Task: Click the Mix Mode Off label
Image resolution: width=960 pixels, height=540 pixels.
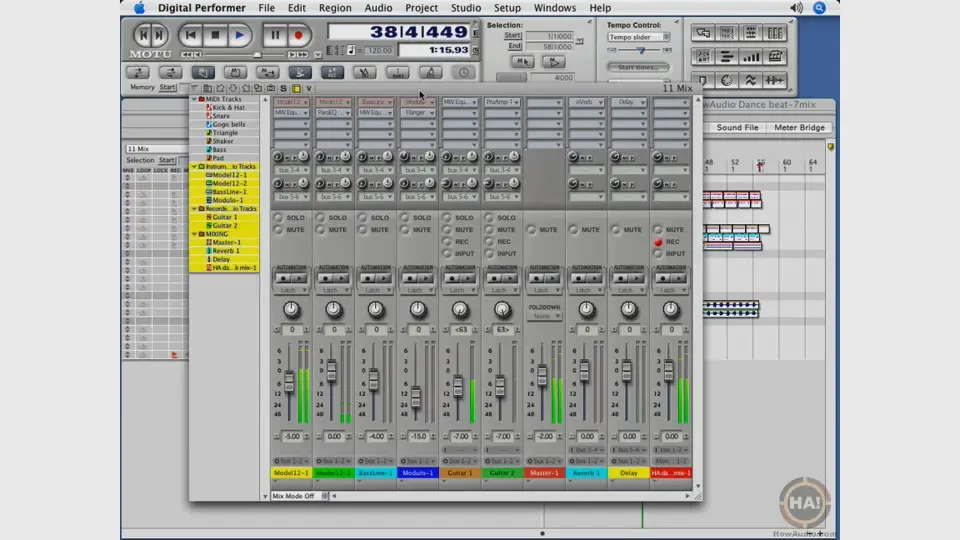Action: [x=293, y=496]
